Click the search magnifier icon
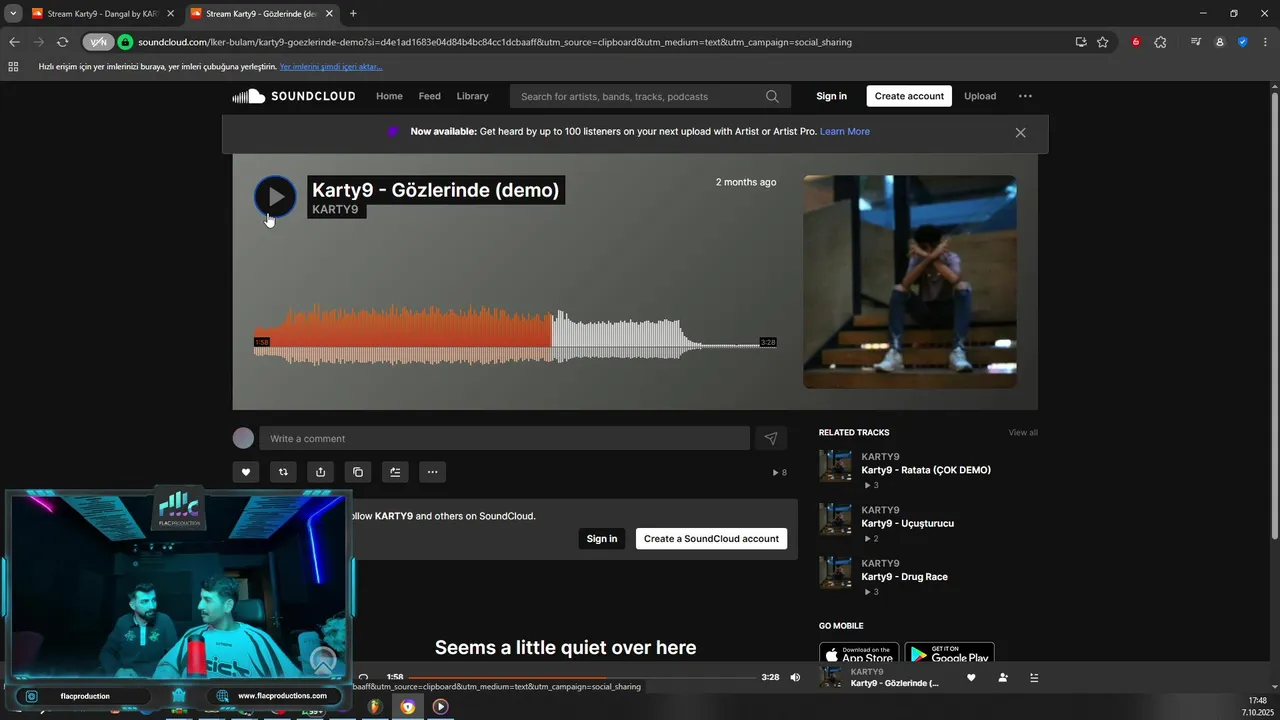The width and height of the screenshot is (1280, 720). point(772,96)
